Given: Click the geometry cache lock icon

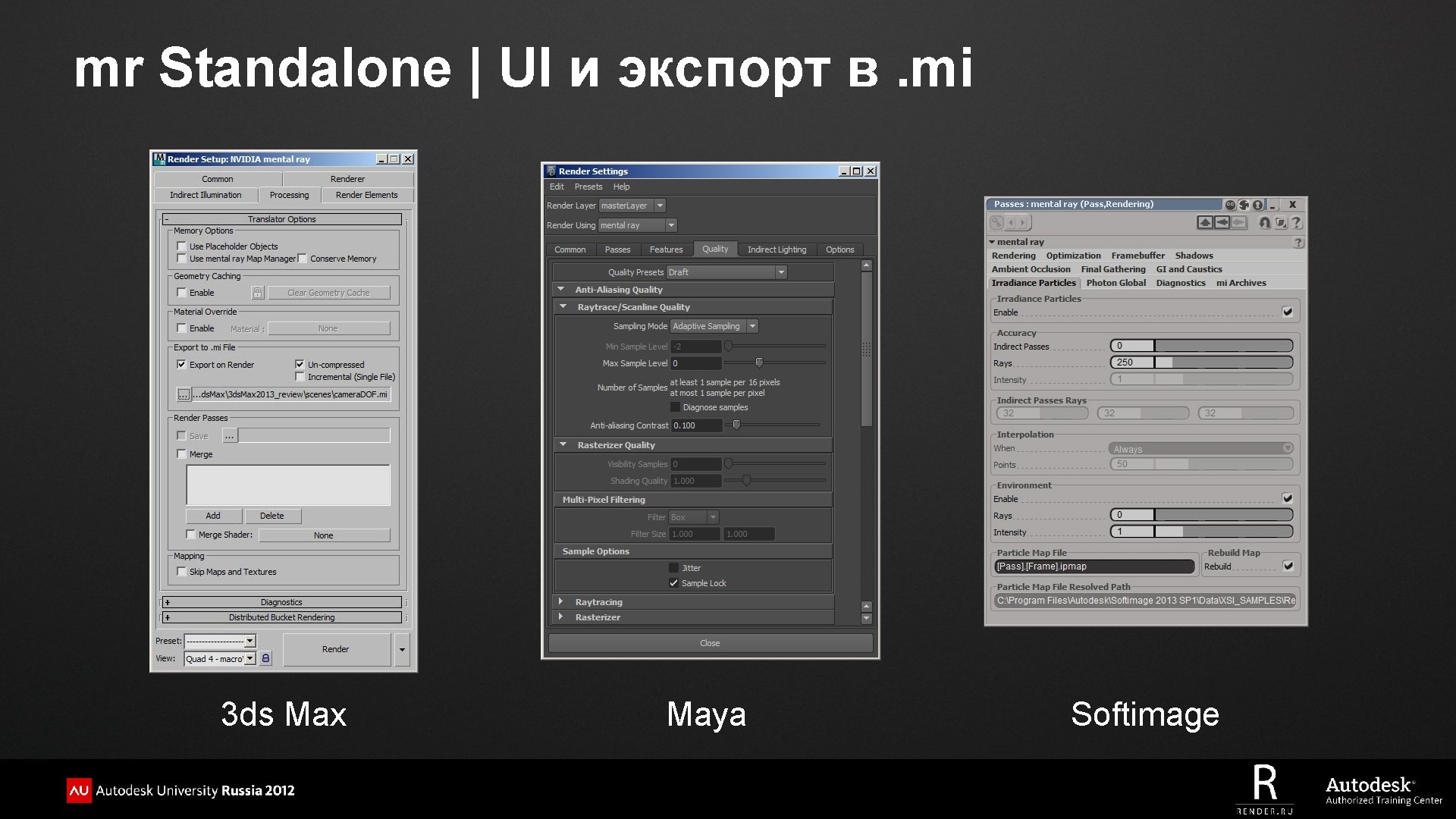Looking at the screenshot, I should (257, 293).
